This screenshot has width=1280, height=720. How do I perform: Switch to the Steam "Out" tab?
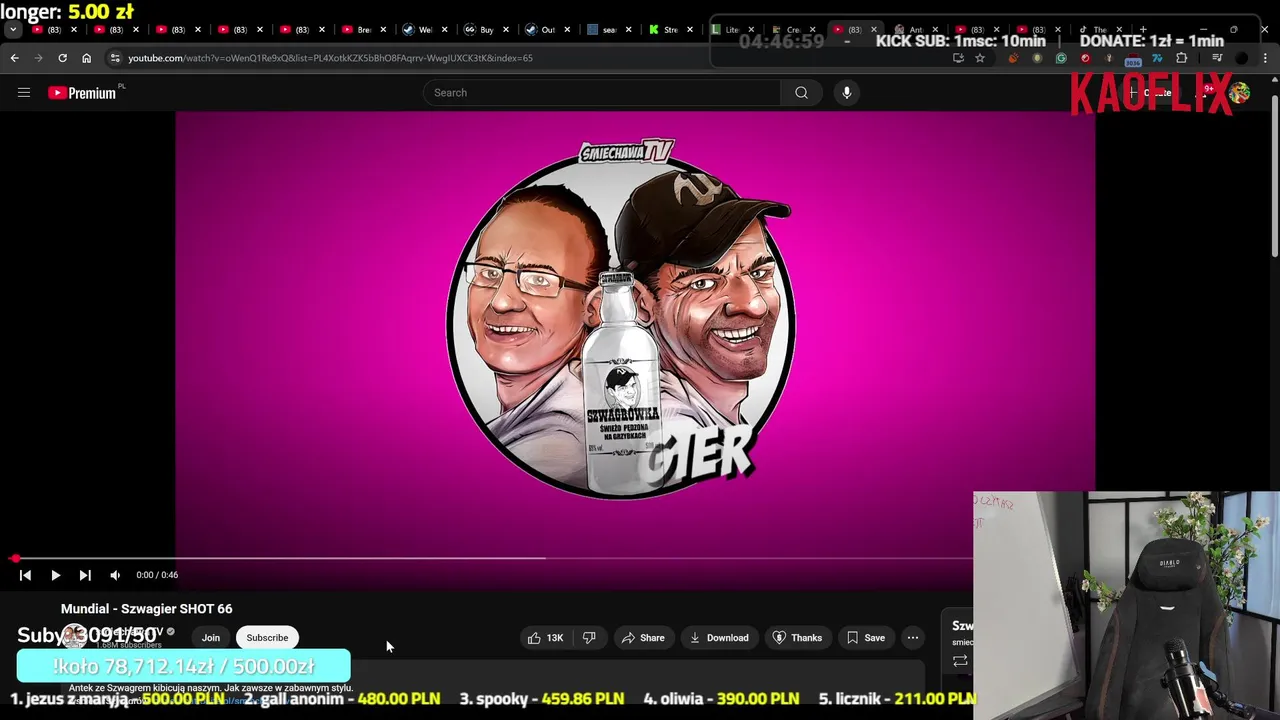pos(547,30)
